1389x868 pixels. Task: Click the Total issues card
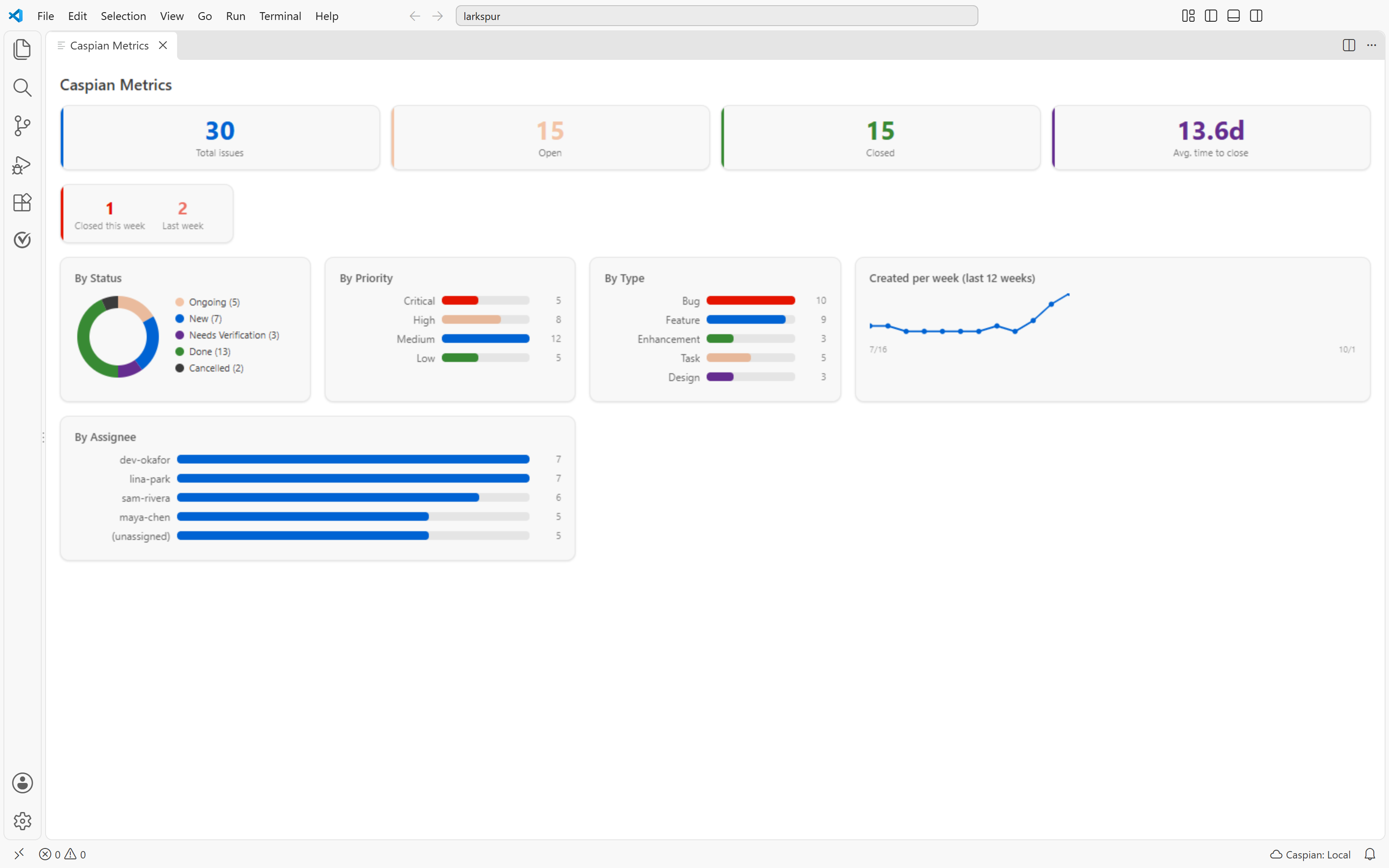[220, 138]
